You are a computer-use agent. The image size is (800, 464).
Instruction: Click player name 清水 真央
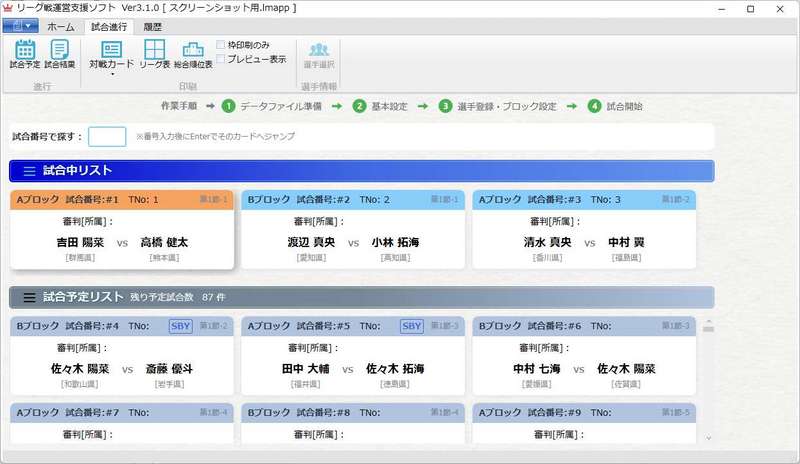547,242
